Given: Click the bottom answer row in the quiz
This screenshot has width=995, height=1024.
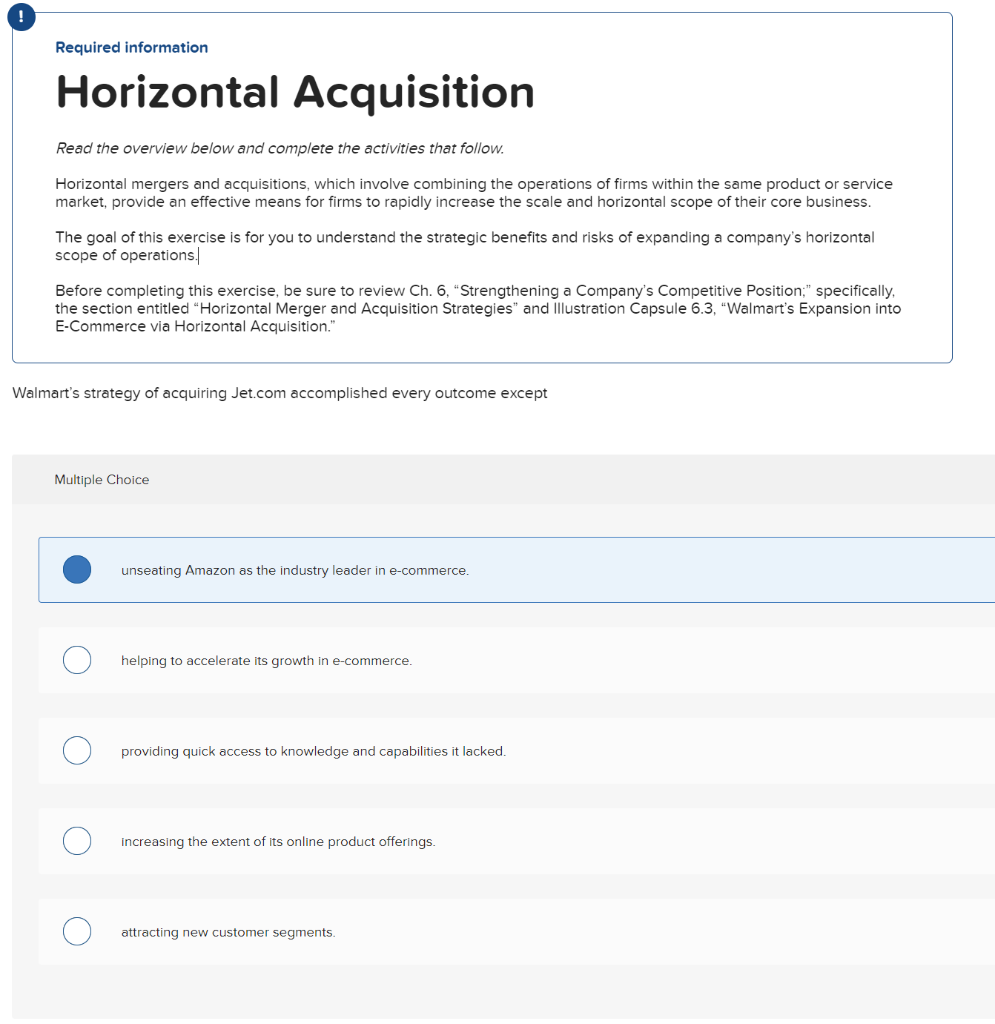Looking at the screenshot, I should coord(500,931).
